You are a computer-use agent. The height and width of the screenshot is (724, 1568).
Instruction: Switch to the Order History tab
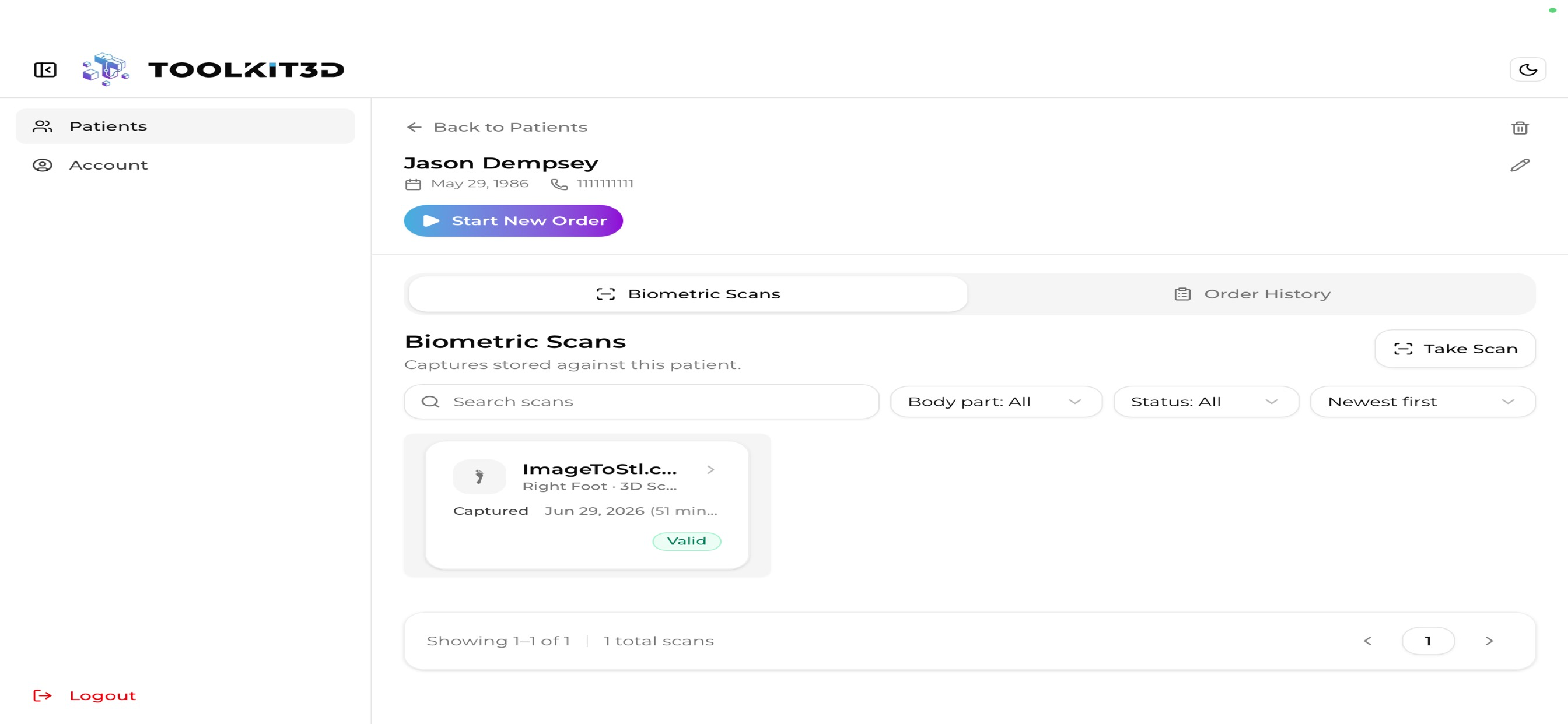1252,294
